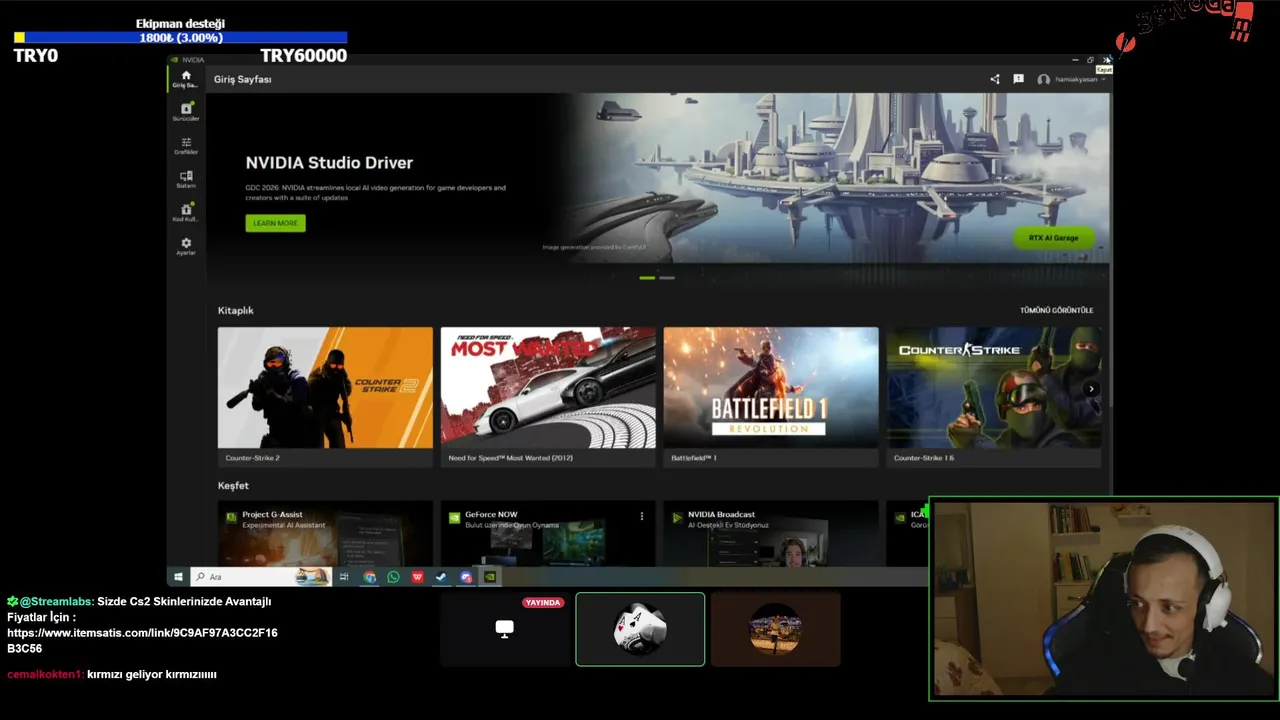Open Discord from the taskbar
The height and width of the screenshot is (720, 1280).
(x=466, y=577)
